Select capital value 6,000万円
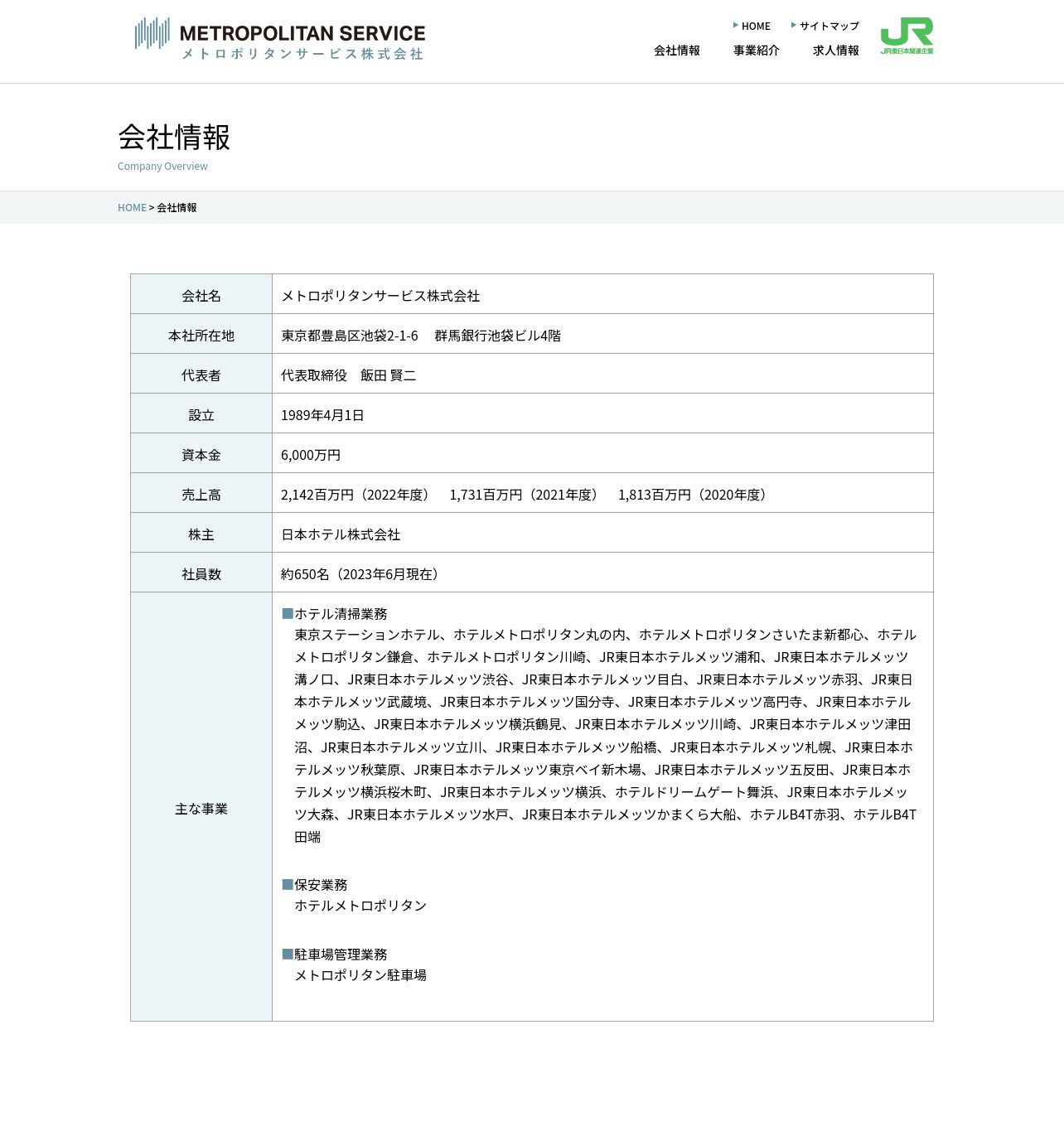The height and width of the screenshot is (1136, 1064). 311,455
